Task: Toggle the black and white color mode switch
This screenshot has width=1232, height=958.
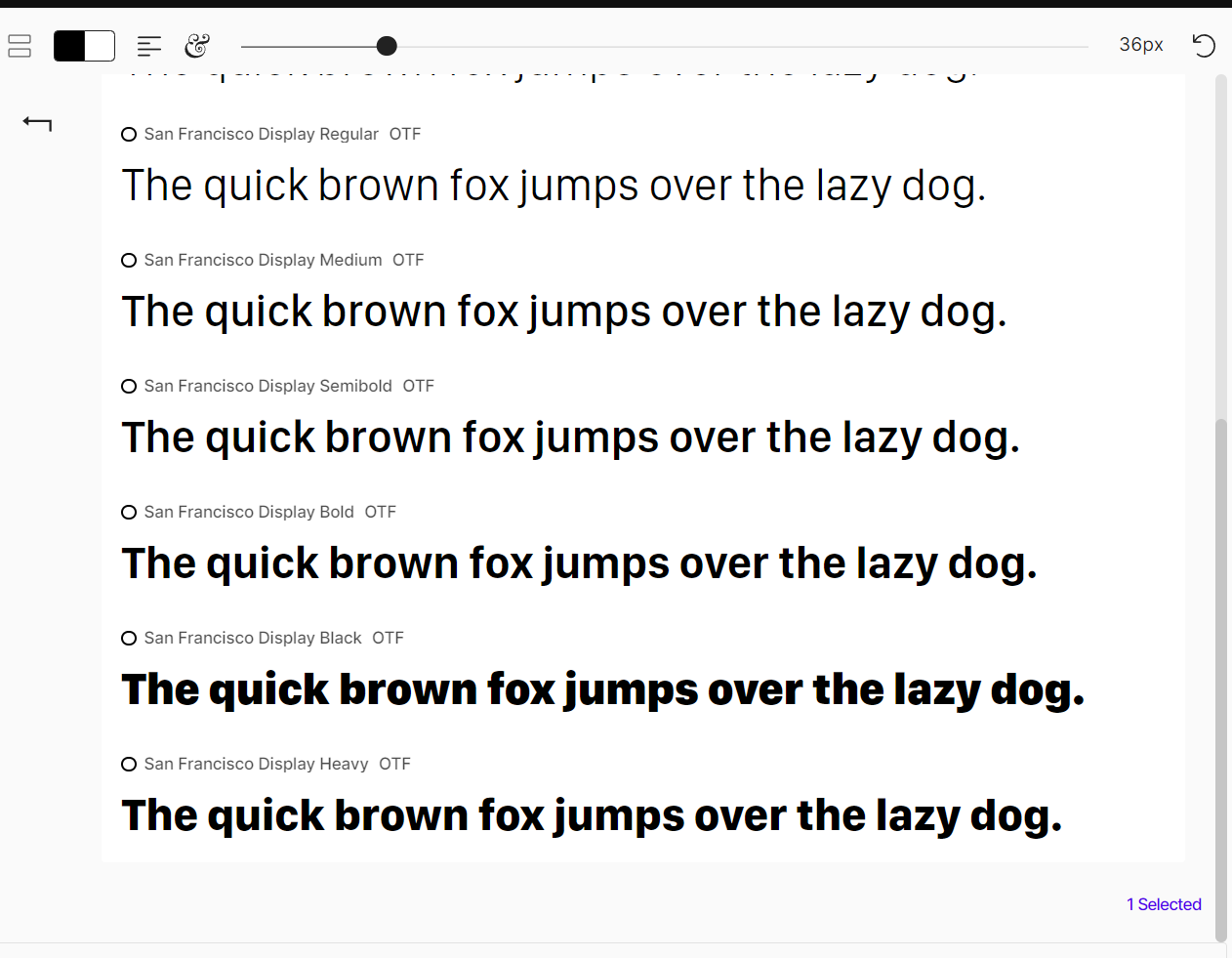Action: pos(84,46)
